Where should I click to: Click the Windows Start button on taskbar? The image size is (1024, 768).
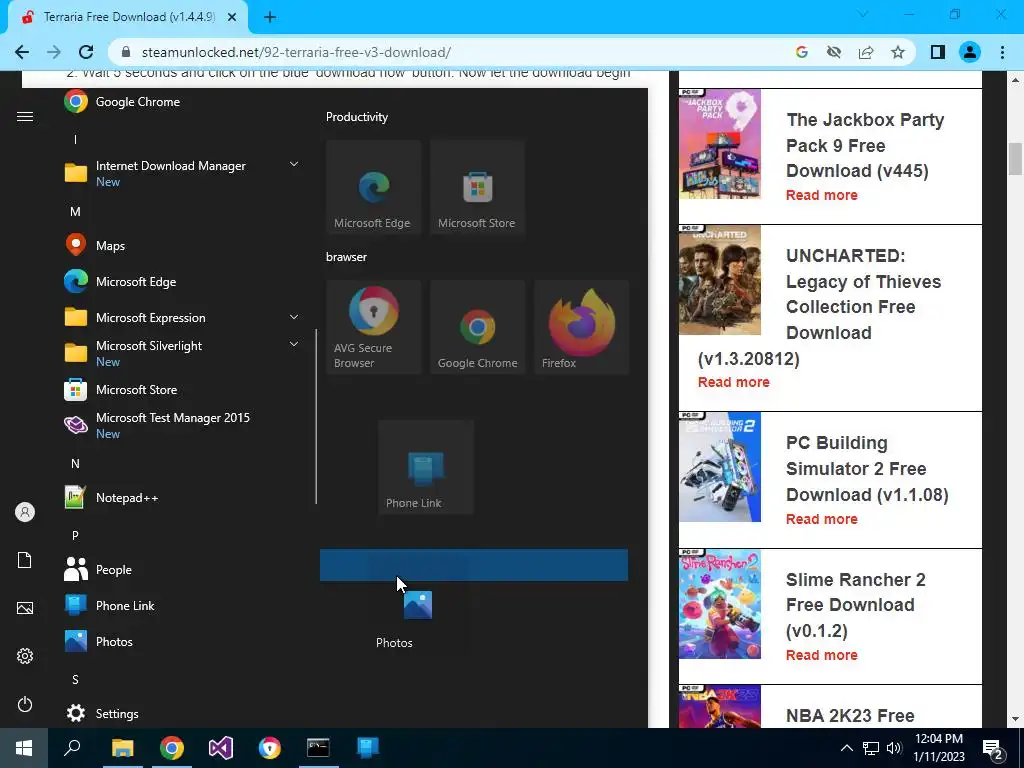point(24,748)
